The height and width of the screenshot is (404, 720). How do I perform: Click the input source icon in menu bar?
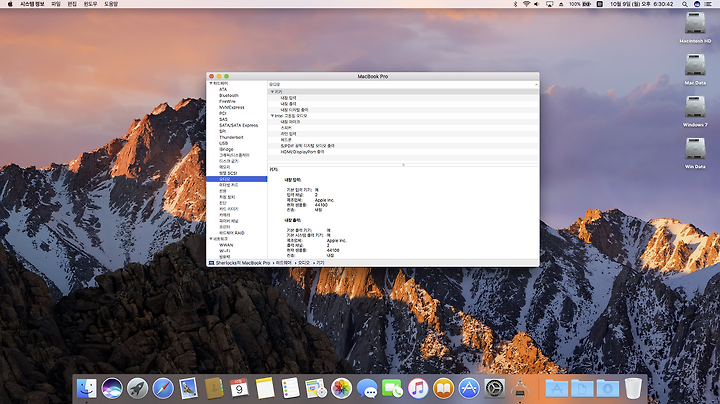[600, 4]
